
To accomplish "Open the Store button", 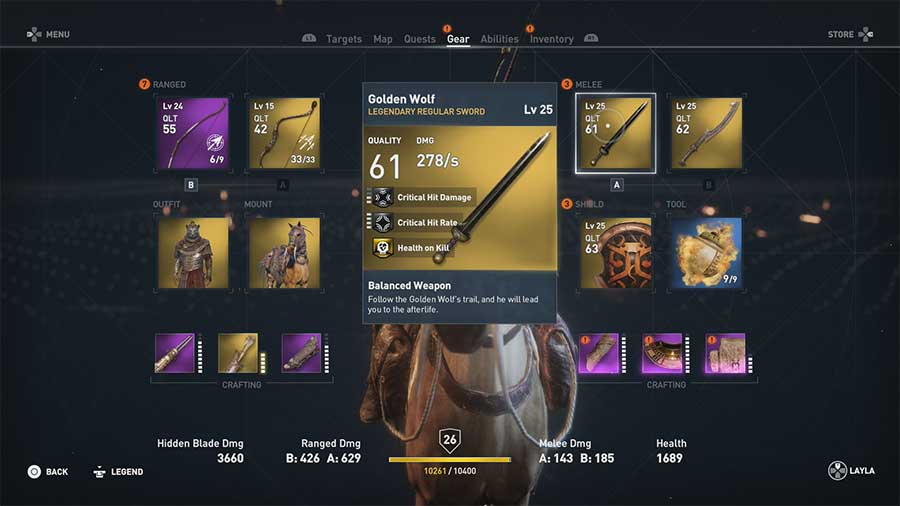I will click(851, 34).
